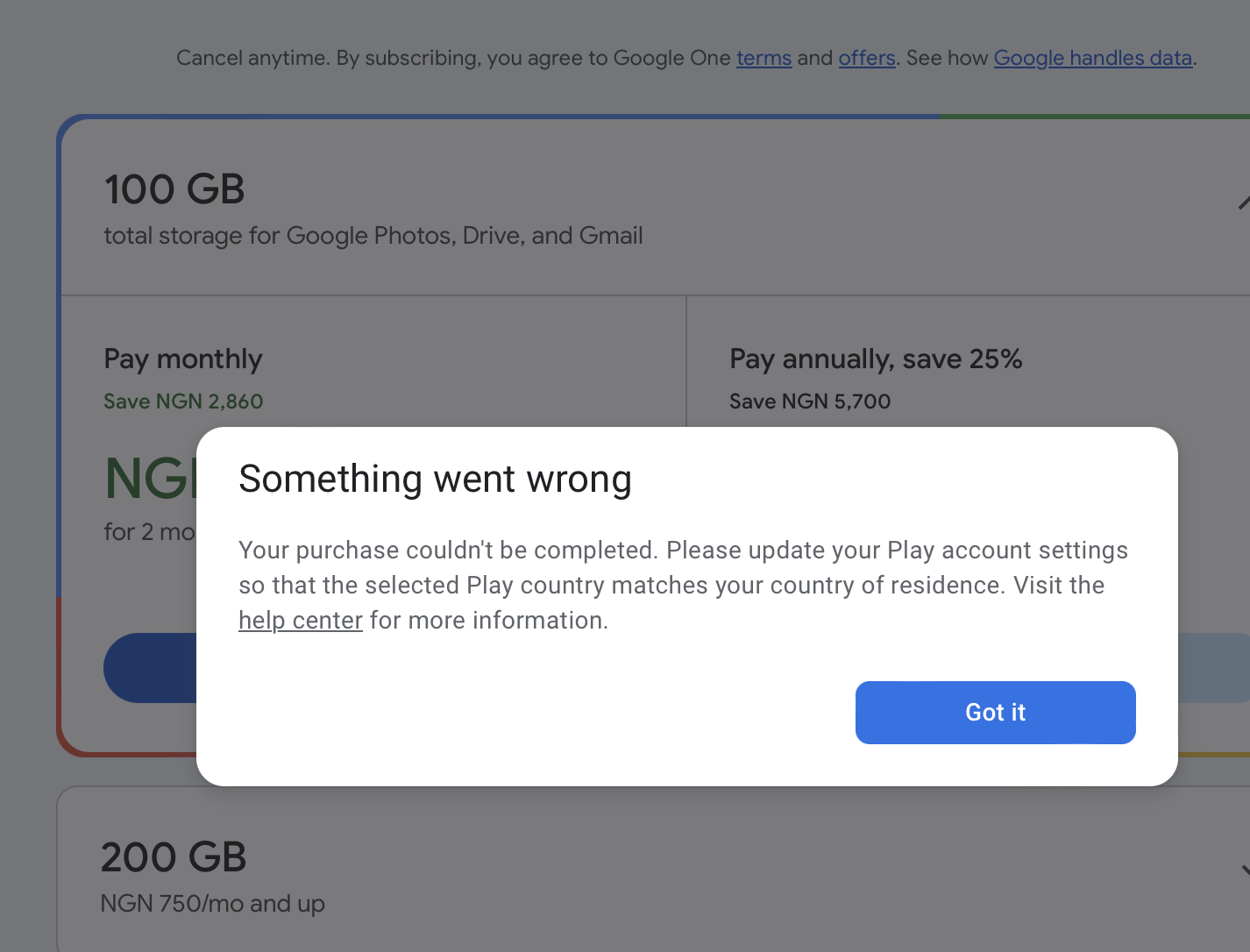Click the blue monthly subscribe button
The image size is (1250, 952).
[150, 668]
